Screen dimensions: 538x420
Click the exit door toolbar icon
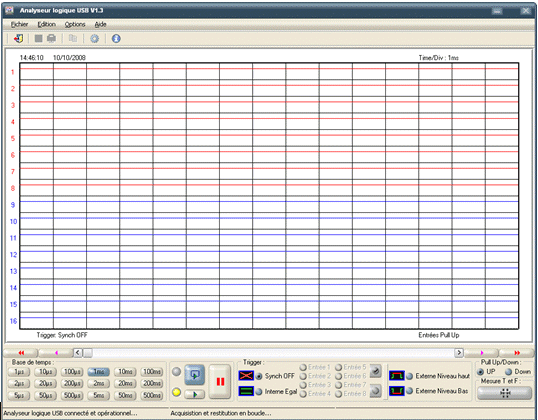pos(18,38)
